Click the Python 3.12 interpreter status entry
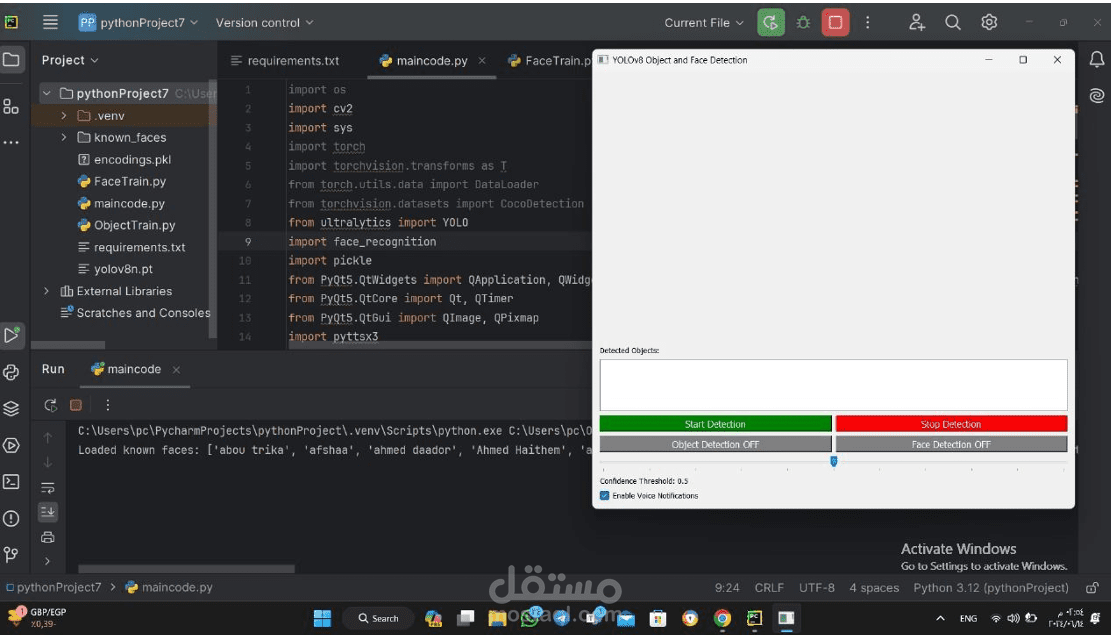The width and height of the screenshot is (1111, 639). 991,587
